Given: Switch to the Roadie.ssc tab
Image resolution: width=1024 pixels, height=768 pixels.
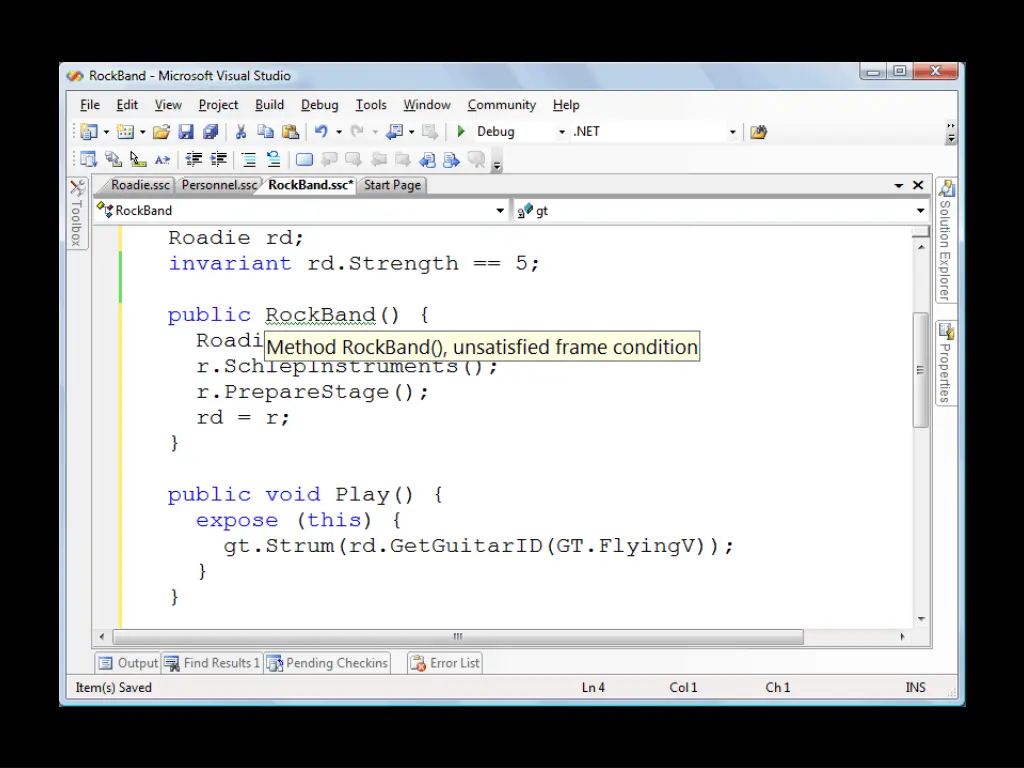Looking at the screenshot, I should [140, 185].
